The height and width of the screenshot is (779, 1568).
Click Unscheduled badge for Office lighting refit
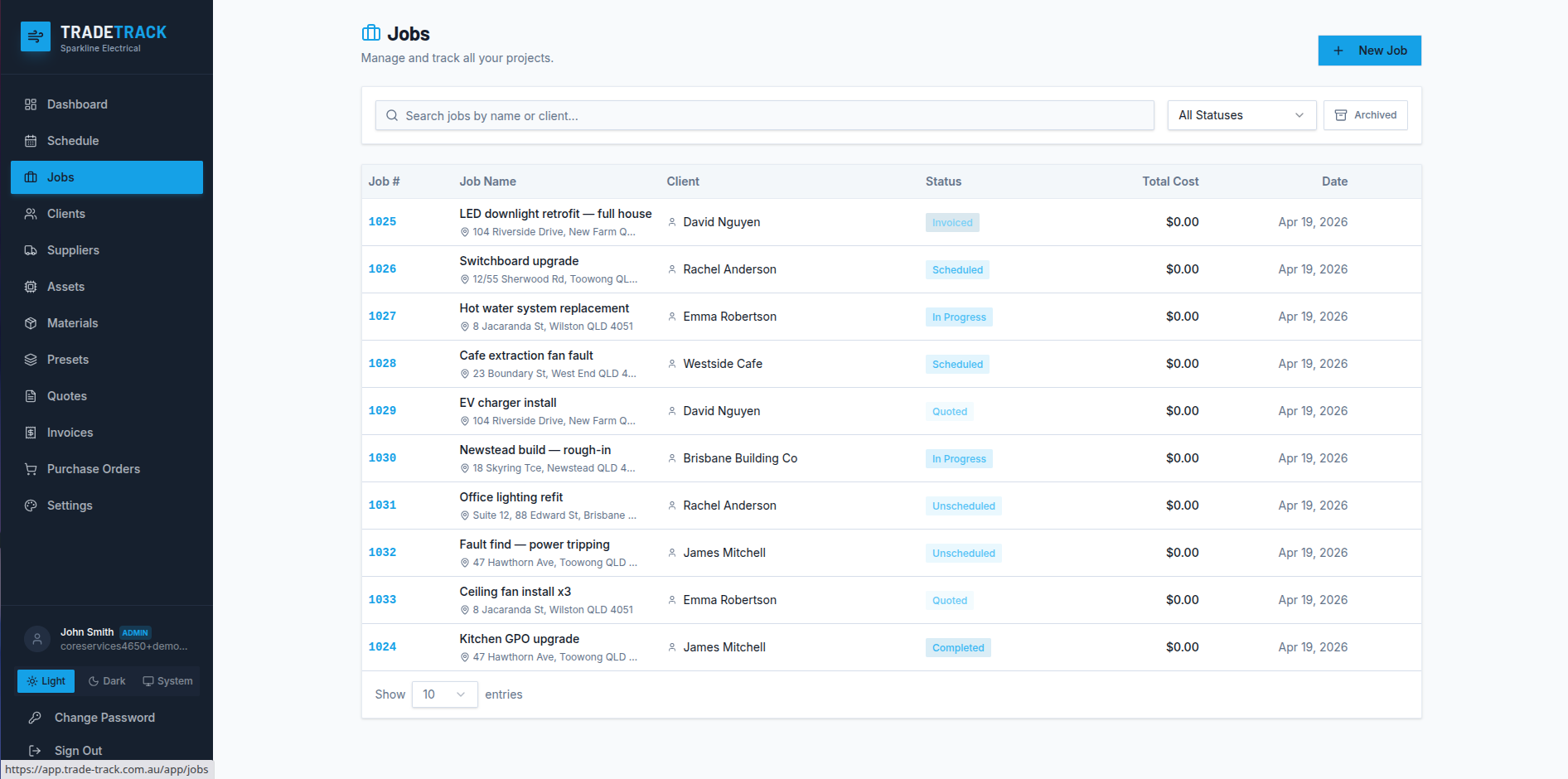(x=963, y=506)
